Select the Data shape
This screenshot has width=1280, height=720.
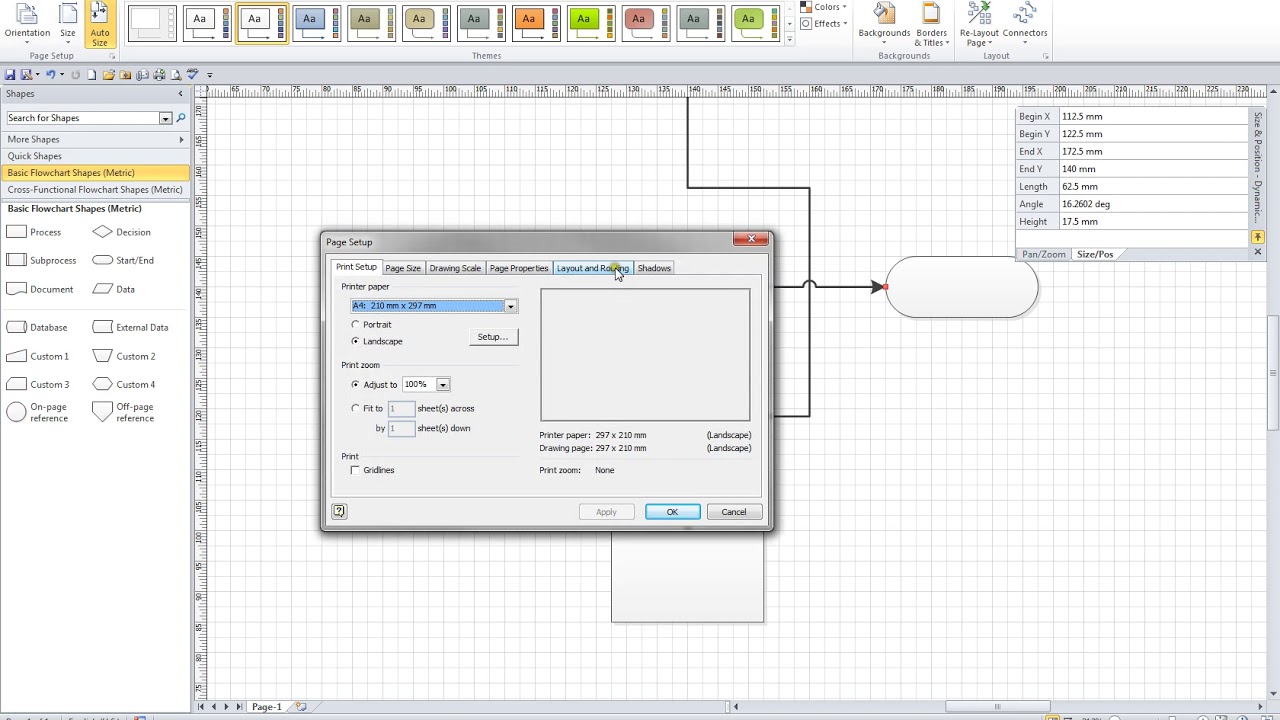114,289
